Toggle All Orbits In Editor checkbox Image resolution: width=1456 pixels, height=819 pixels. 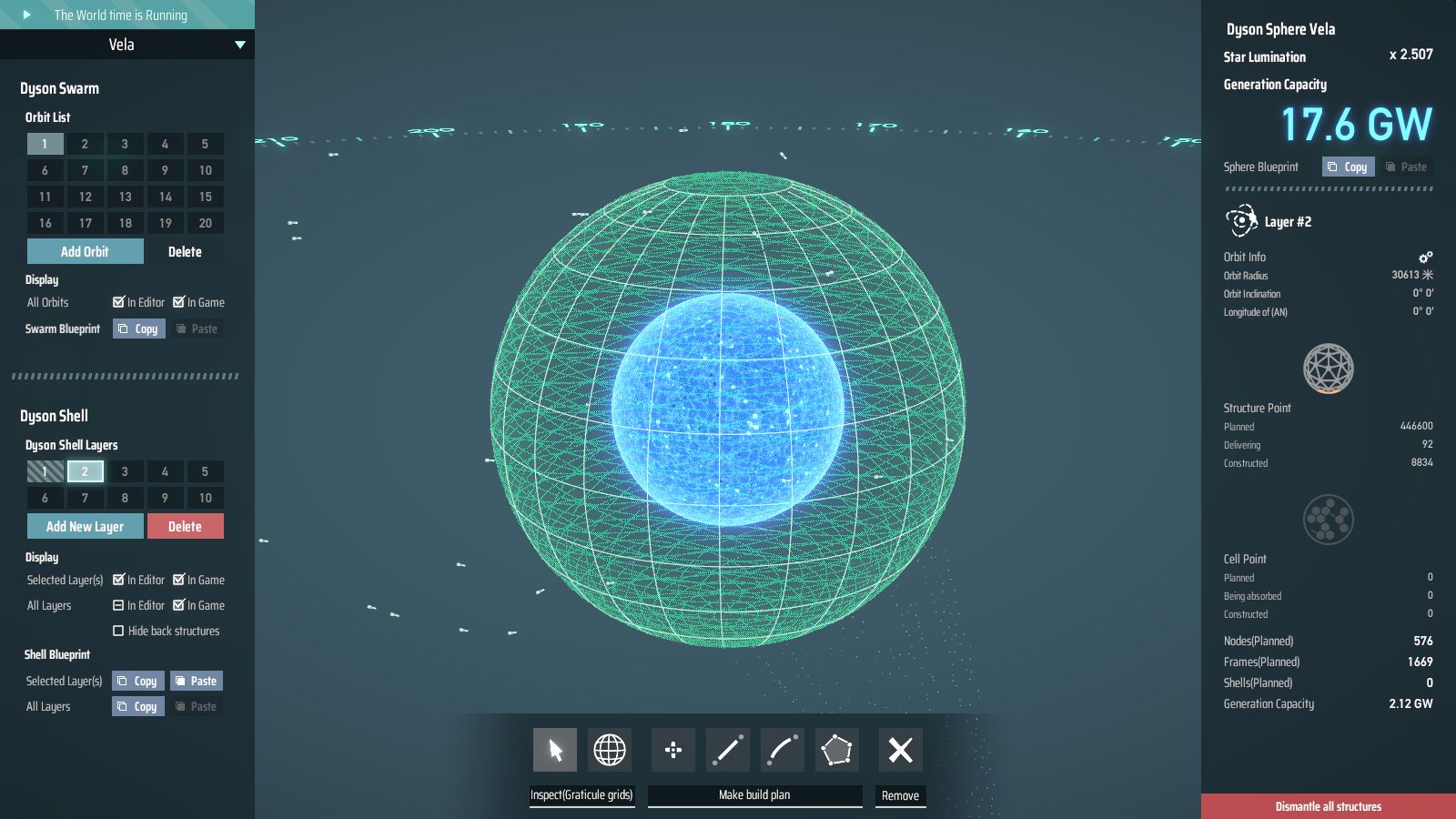118,302
